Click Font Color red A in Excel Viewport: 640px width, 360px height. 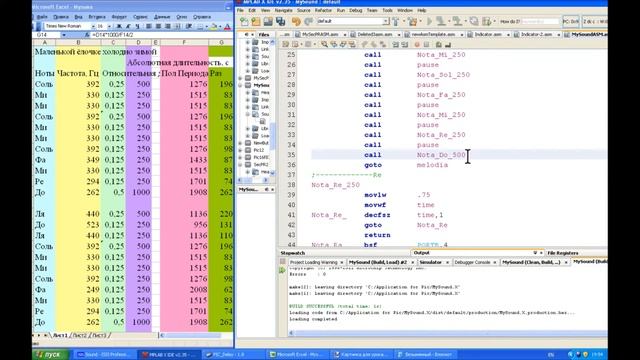point(227,26)
